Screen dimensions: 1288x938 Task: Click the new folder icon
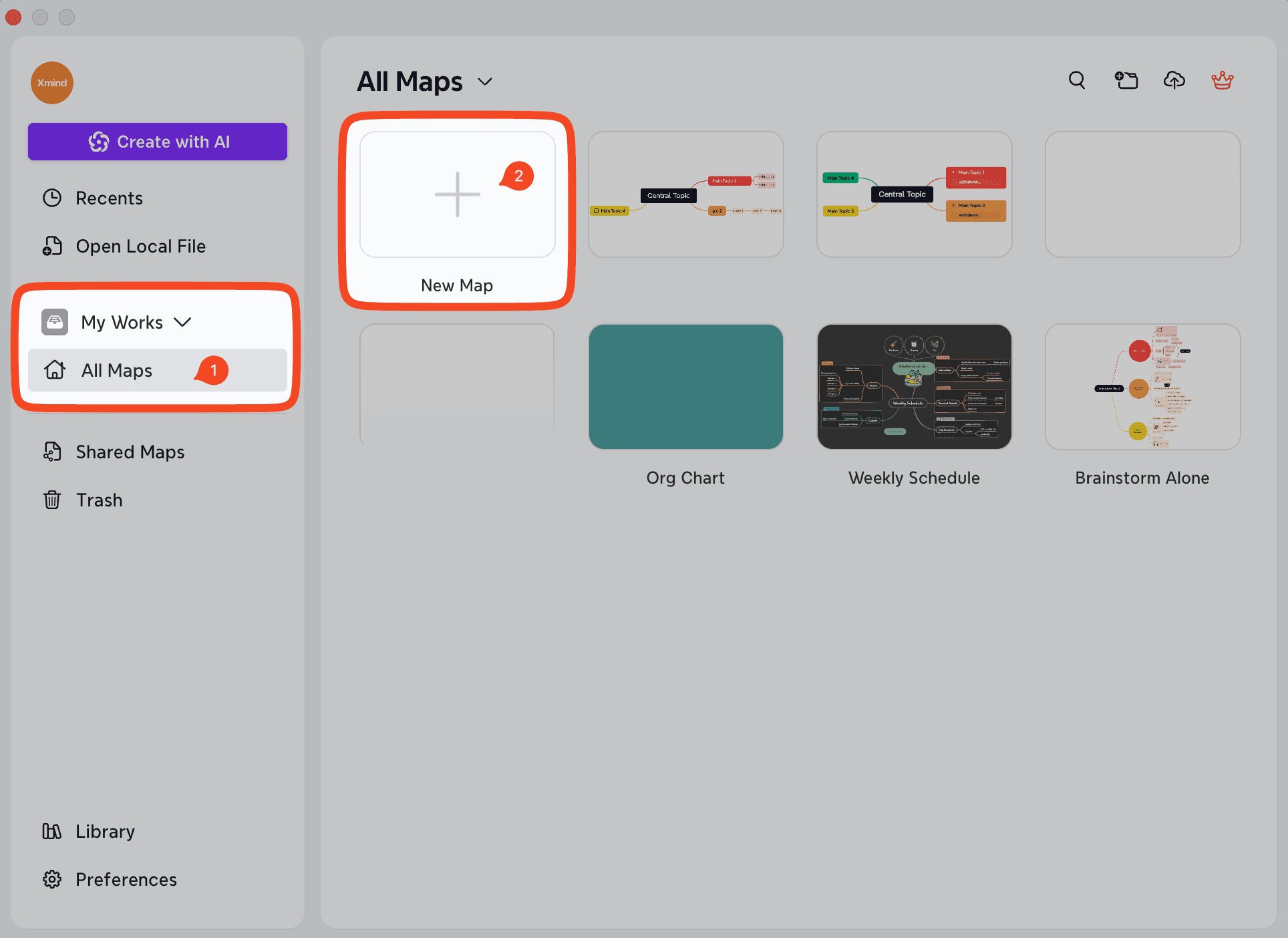(1126, 80)
